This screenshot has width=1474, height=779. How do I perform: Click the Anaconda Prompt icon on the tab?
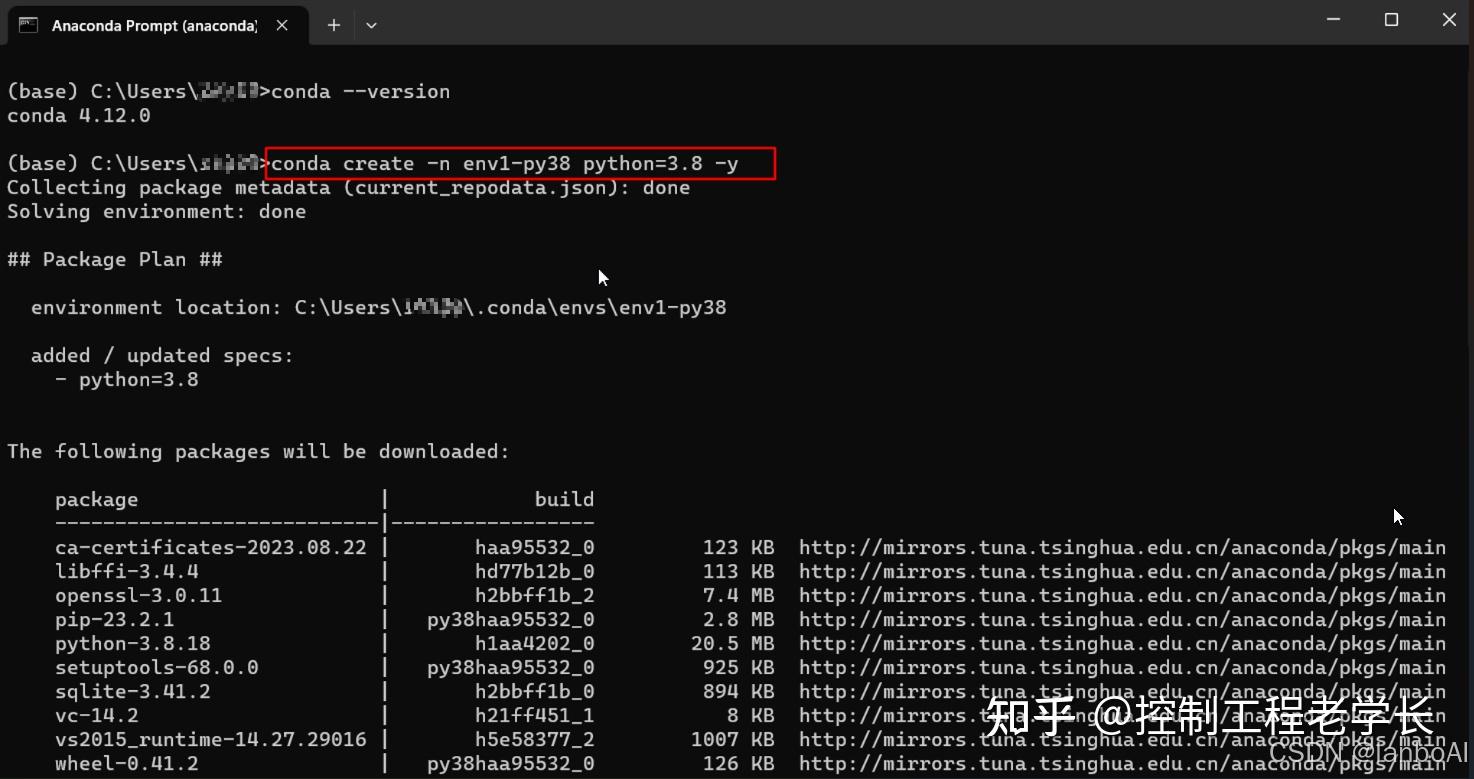coord(27,25)
